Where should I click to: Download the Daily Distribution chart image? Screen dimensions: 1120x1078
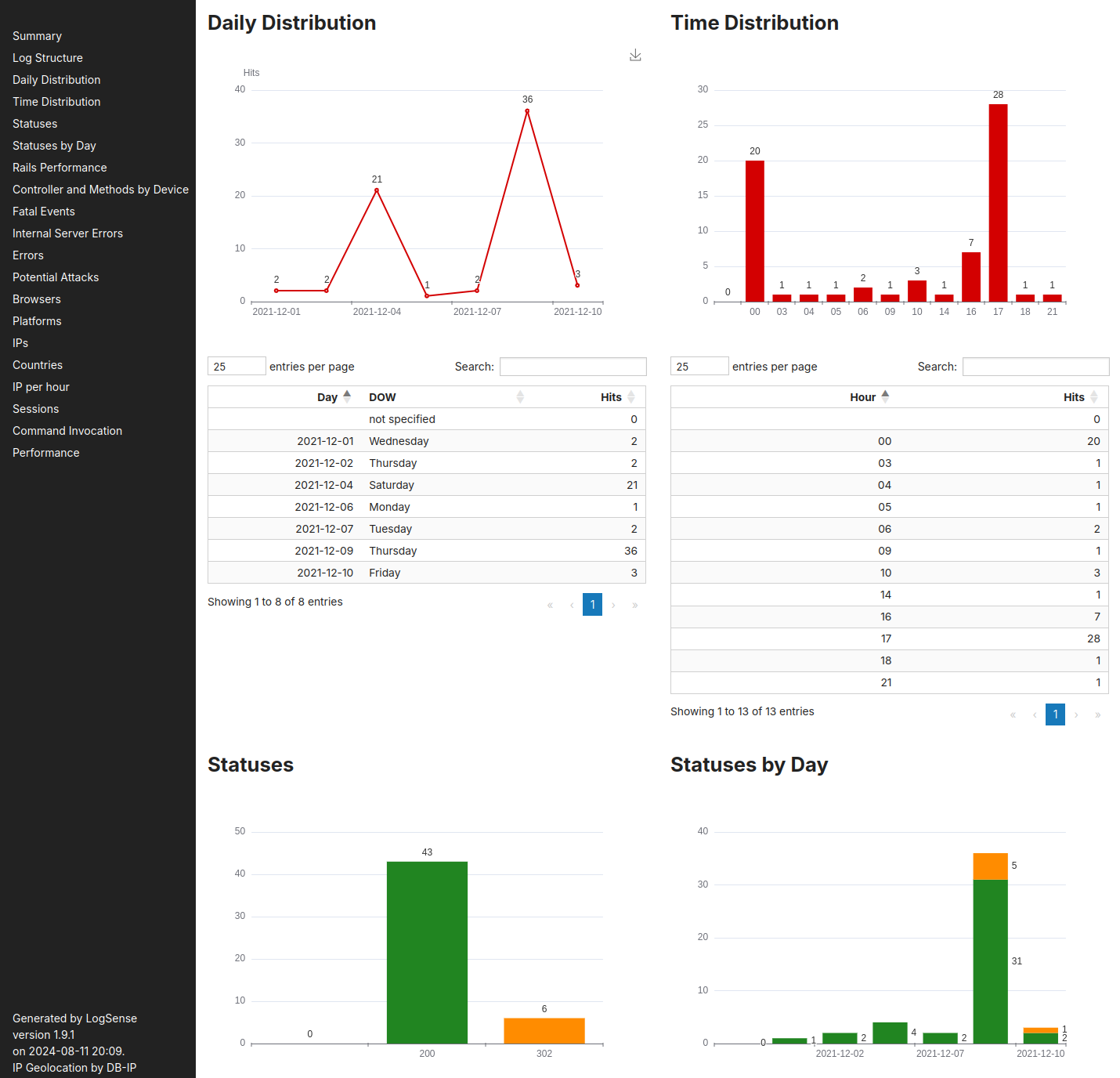[x=635, y=55]
